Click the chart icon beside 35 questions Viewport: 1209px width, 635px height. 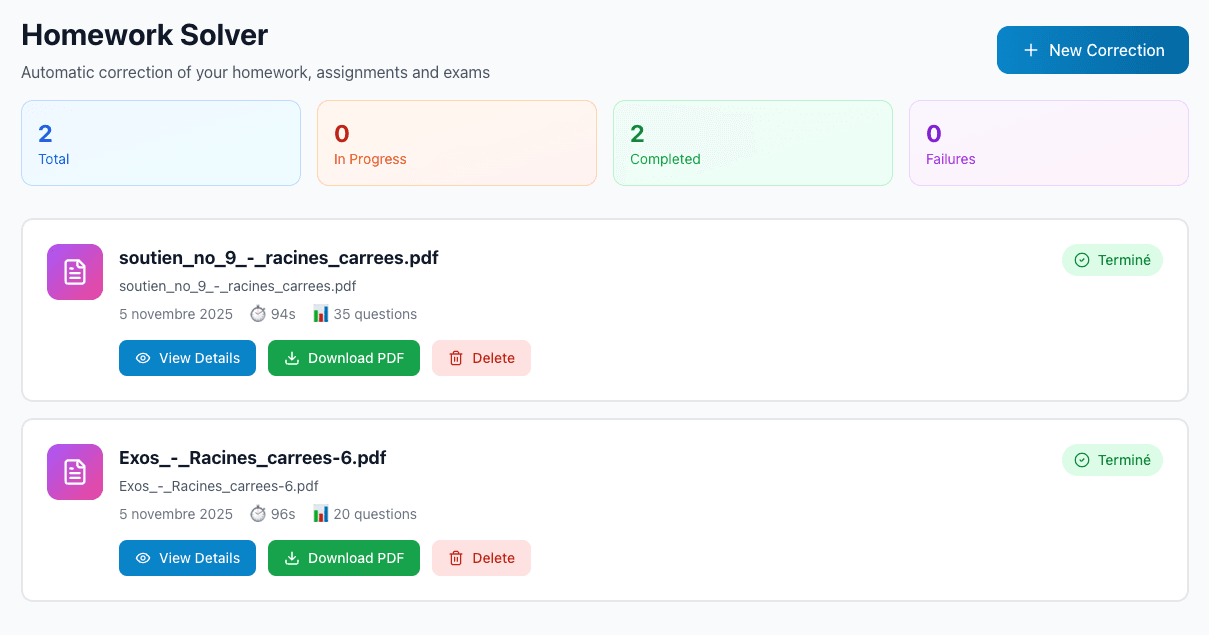pyautogui.click(x=321, y=314)
